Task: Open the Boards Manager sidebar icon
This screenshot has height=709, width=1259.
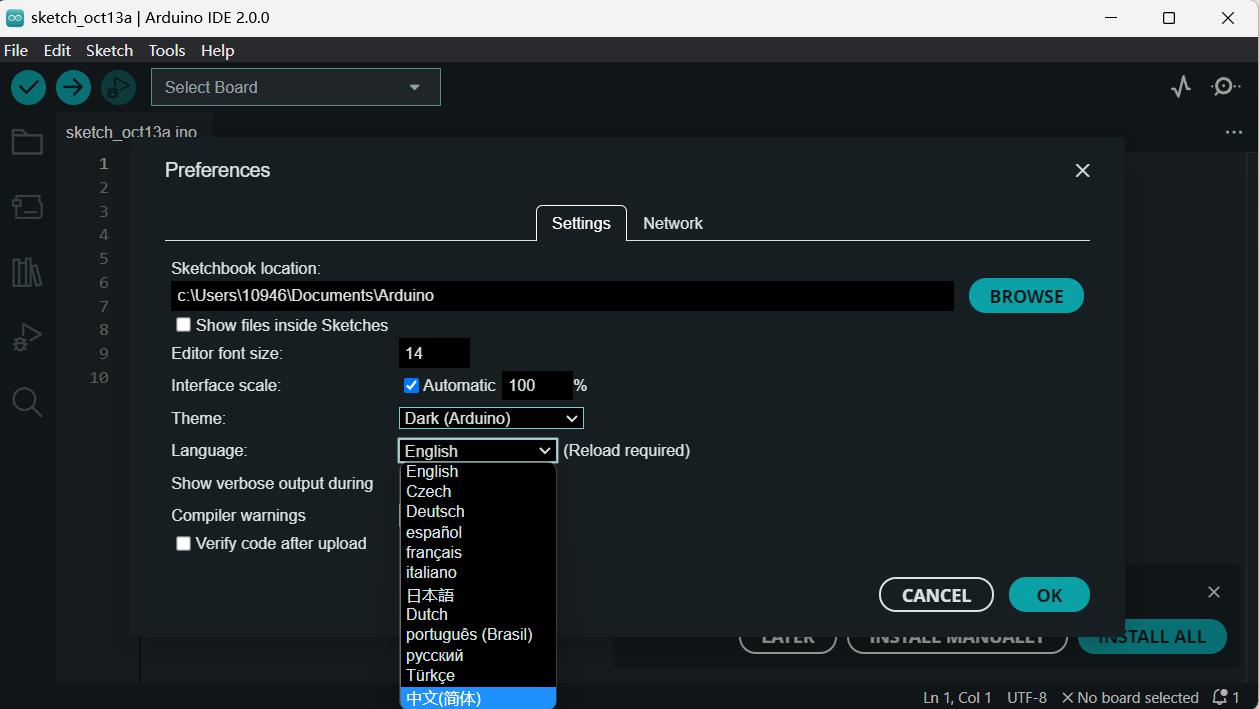Action: point(27,207)
